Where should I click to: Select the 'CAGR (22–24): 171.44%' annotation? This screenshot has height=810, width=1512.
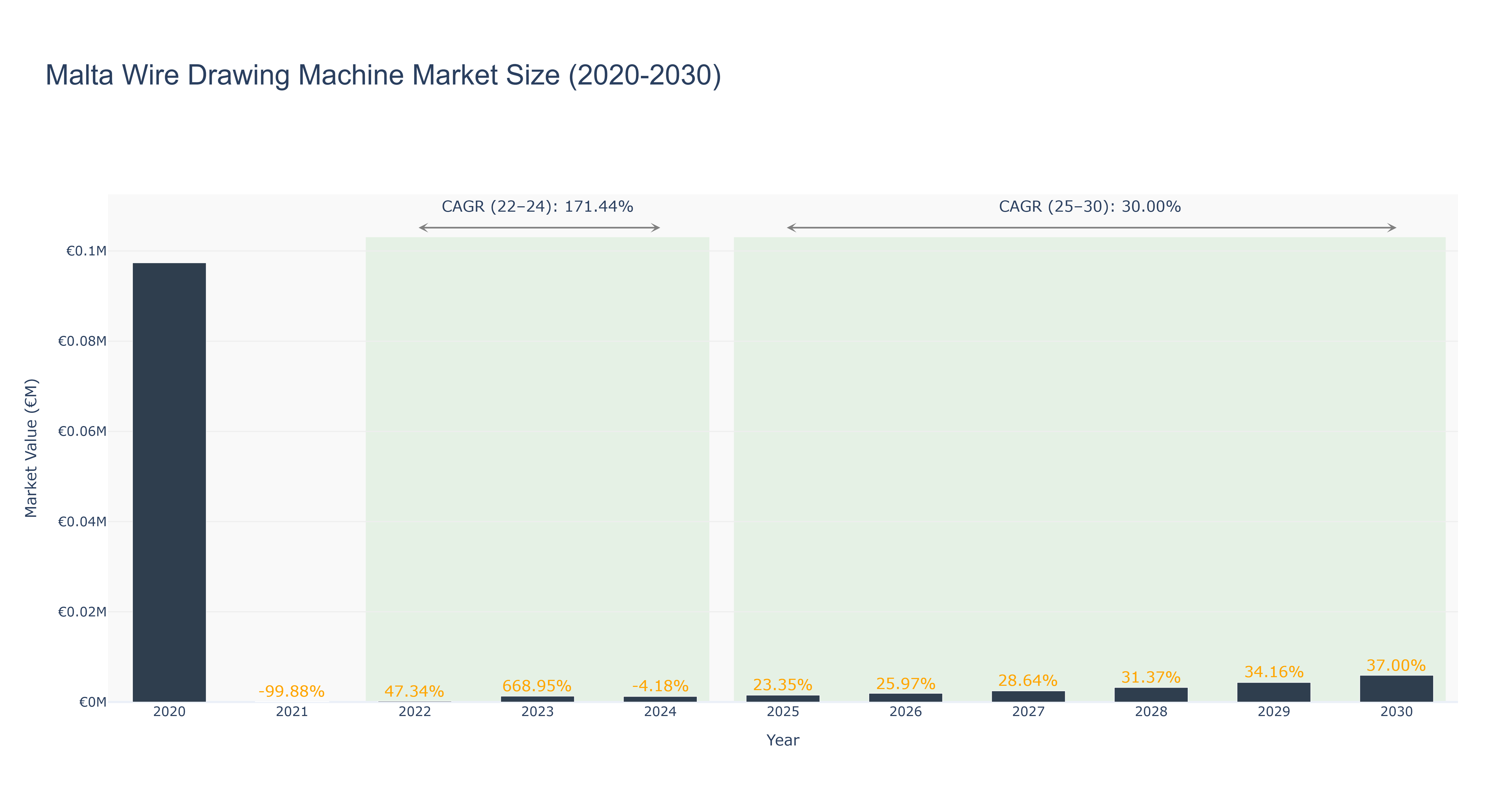click(537, 207)
